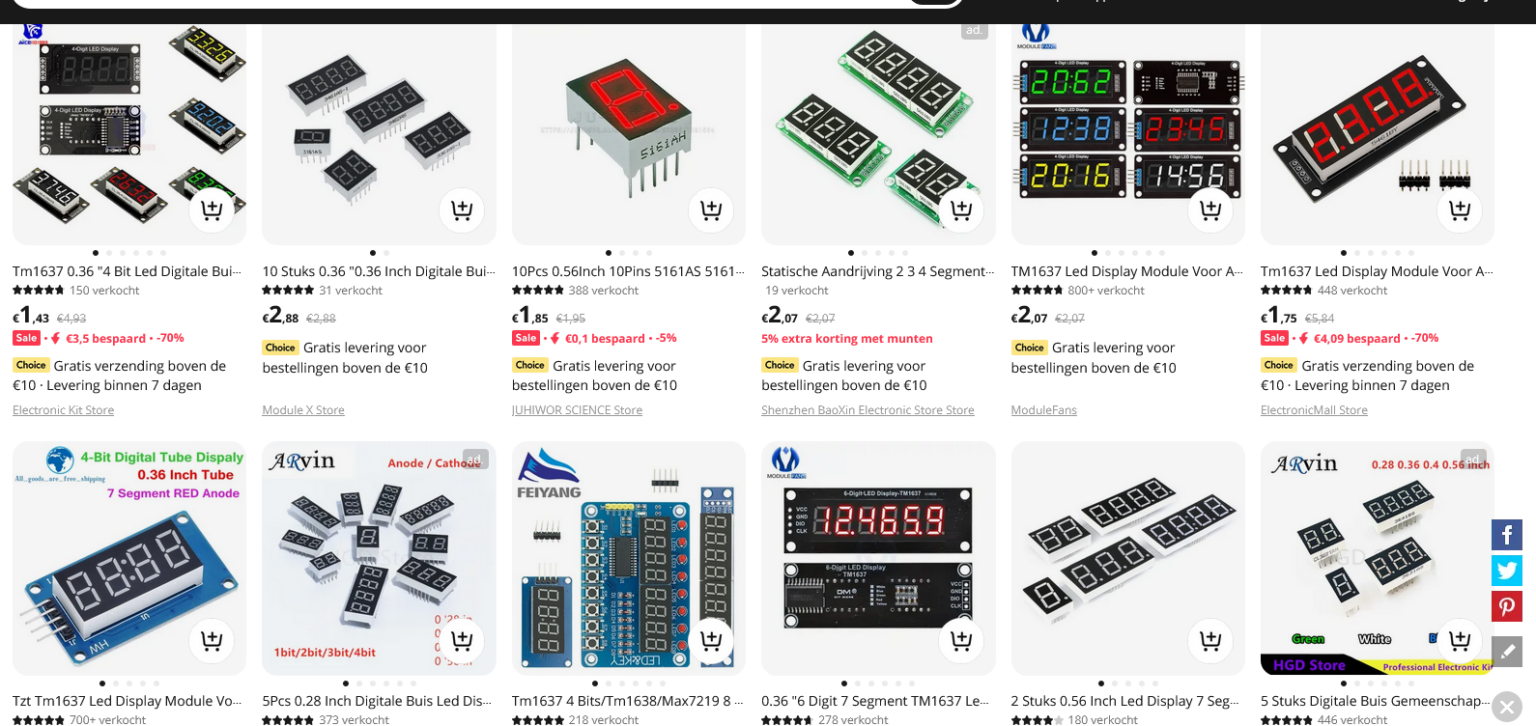Share page on Facebook
Image resolution: width=1536 pixels, height=726 pixels.
(x=1507, y=535)
